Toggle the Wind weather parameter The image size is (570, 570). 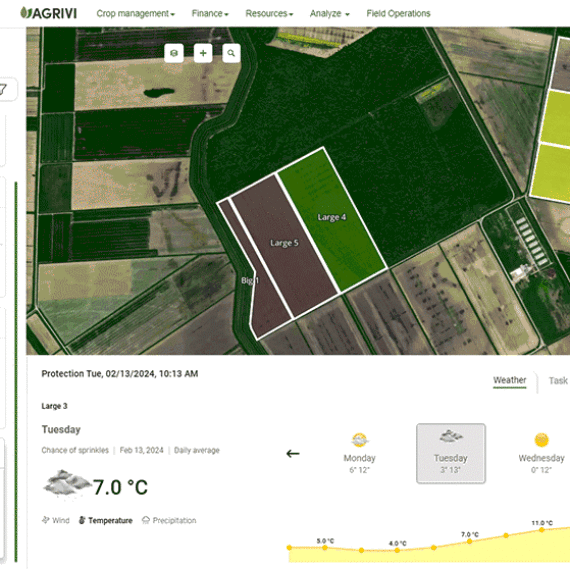pyautogui.click(x=56, y=520)
